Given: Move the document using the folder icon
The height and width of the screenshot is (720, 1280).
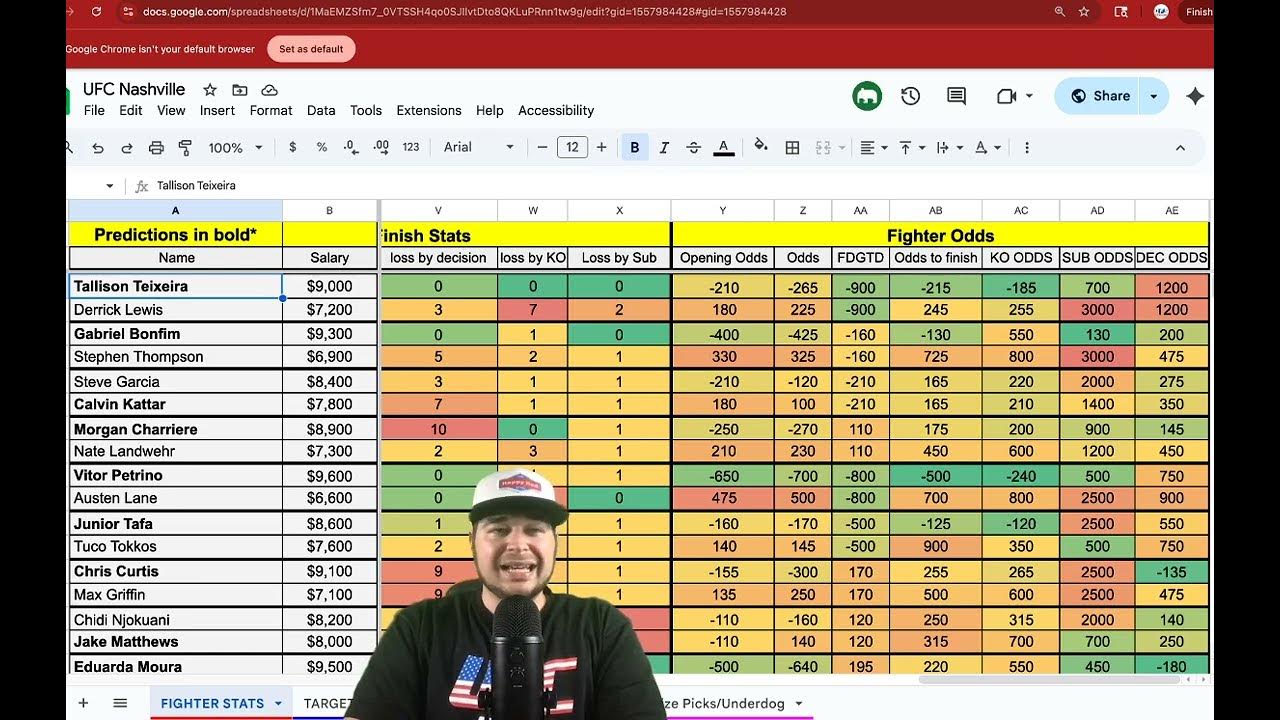Looking at the screenshot, I should 240,90.
